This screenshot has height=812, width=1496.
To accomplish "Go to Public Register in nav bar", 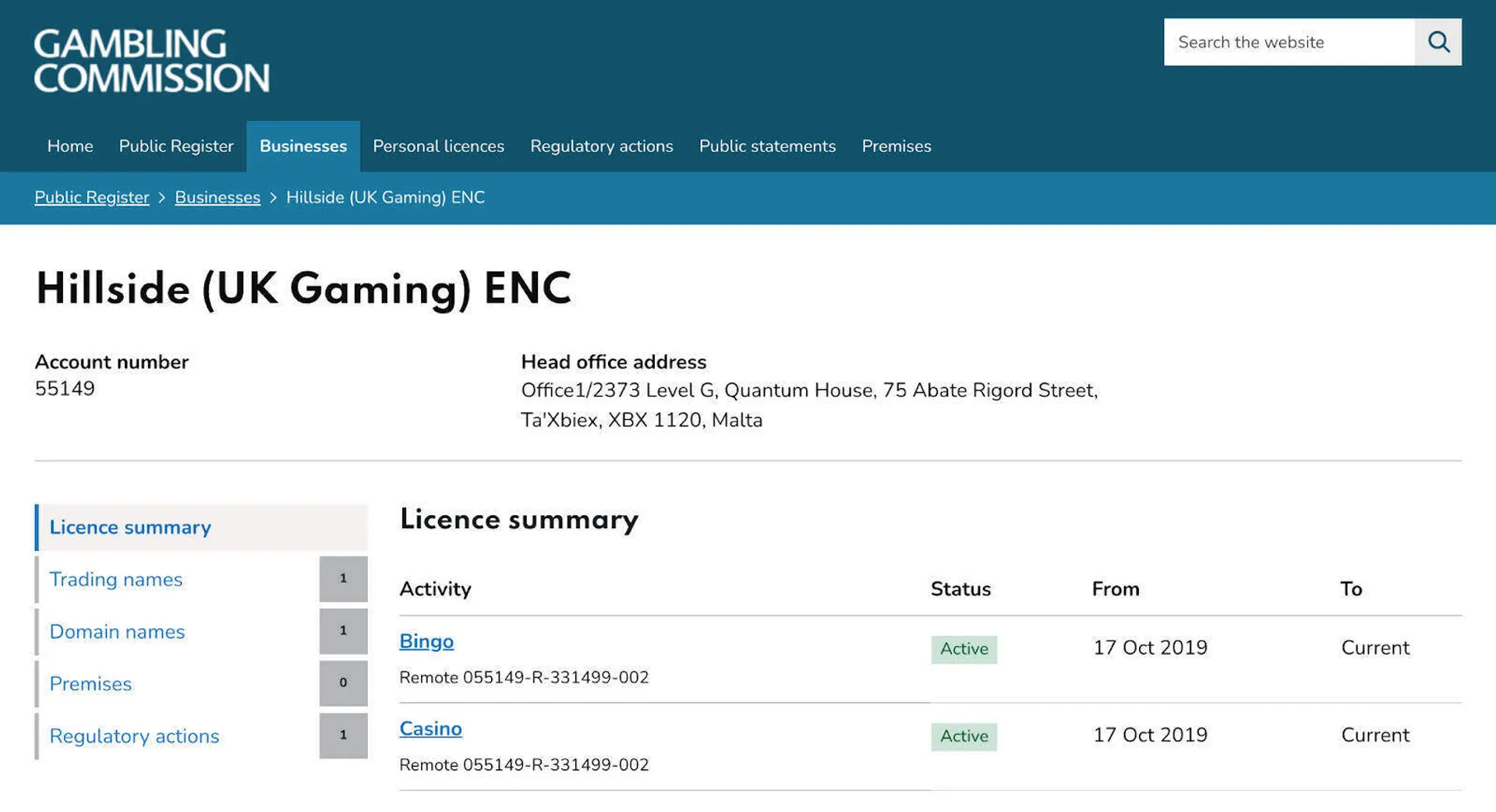I will (x=176, y=147).
